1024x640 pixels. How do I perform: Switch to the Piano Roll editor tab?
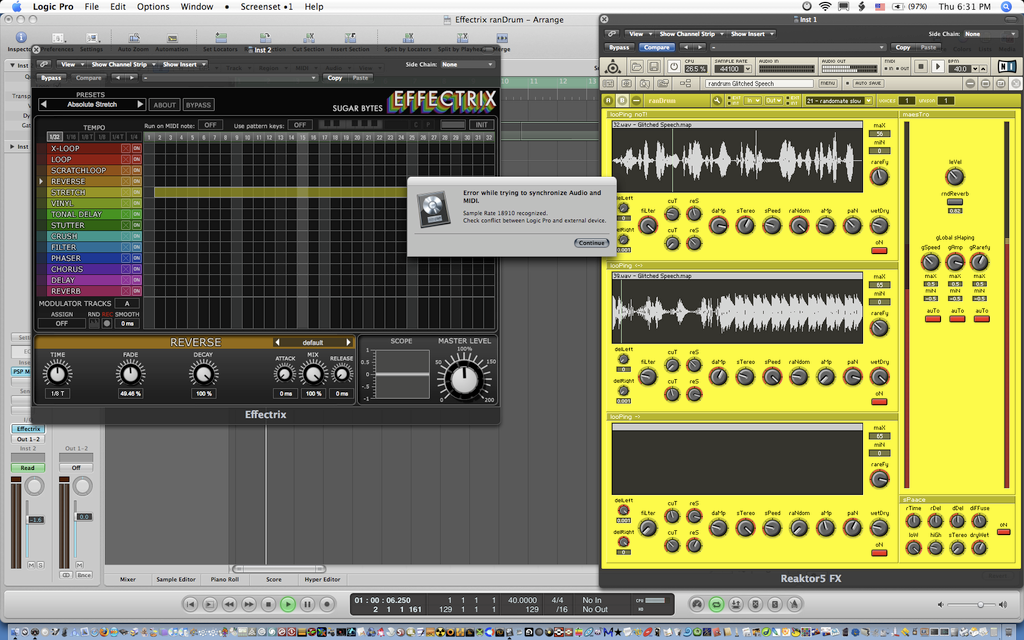[x=224, y=579]
